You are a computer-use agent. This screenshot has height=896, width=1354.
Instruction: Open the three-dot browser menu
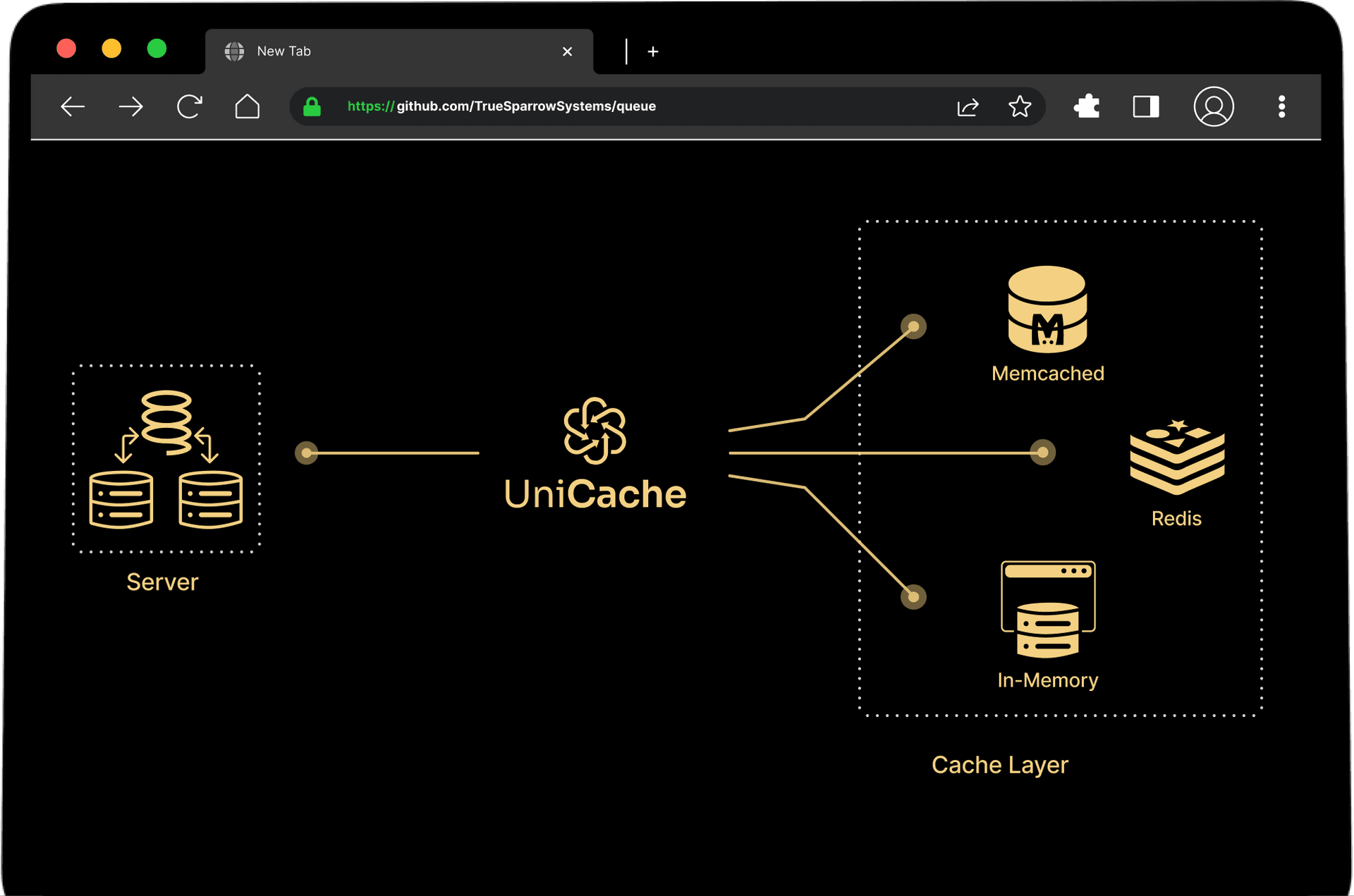[1281, 106]
